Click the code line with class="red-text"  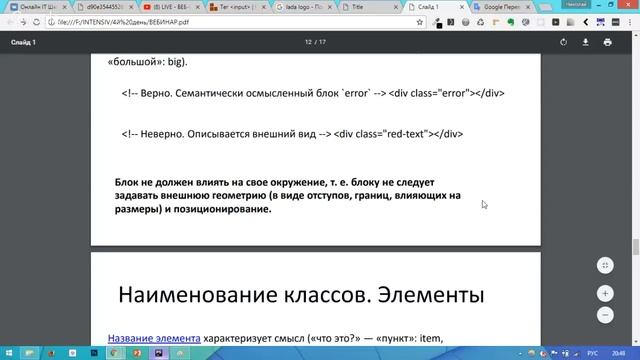point(292,134)
